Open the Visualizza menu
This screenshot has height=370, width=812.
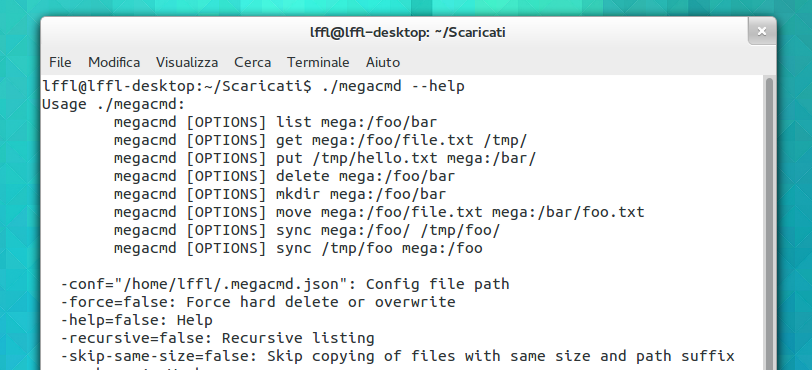point(187,62)
